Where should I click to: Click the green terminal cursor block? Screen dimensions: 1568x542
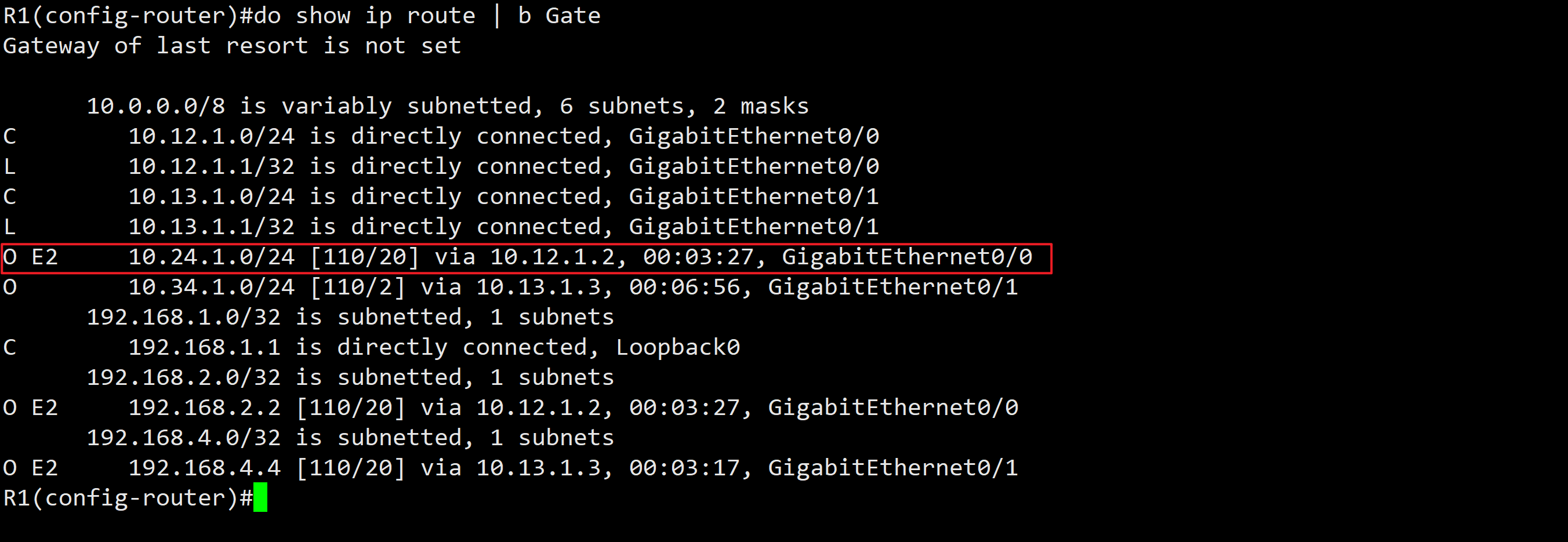260,497
